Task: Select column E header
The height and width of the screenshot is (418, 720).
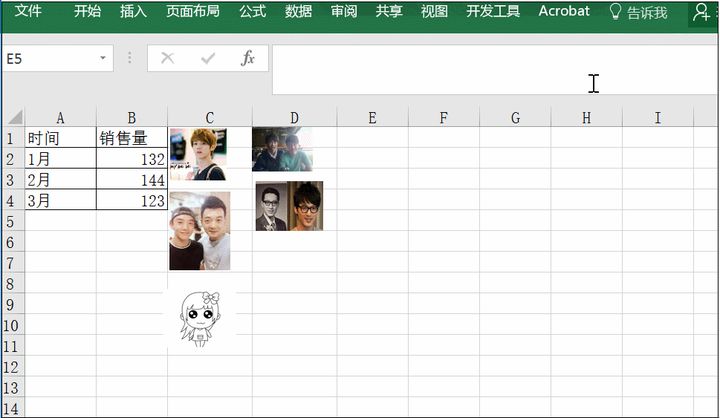Action: click(x=372, y=117)
